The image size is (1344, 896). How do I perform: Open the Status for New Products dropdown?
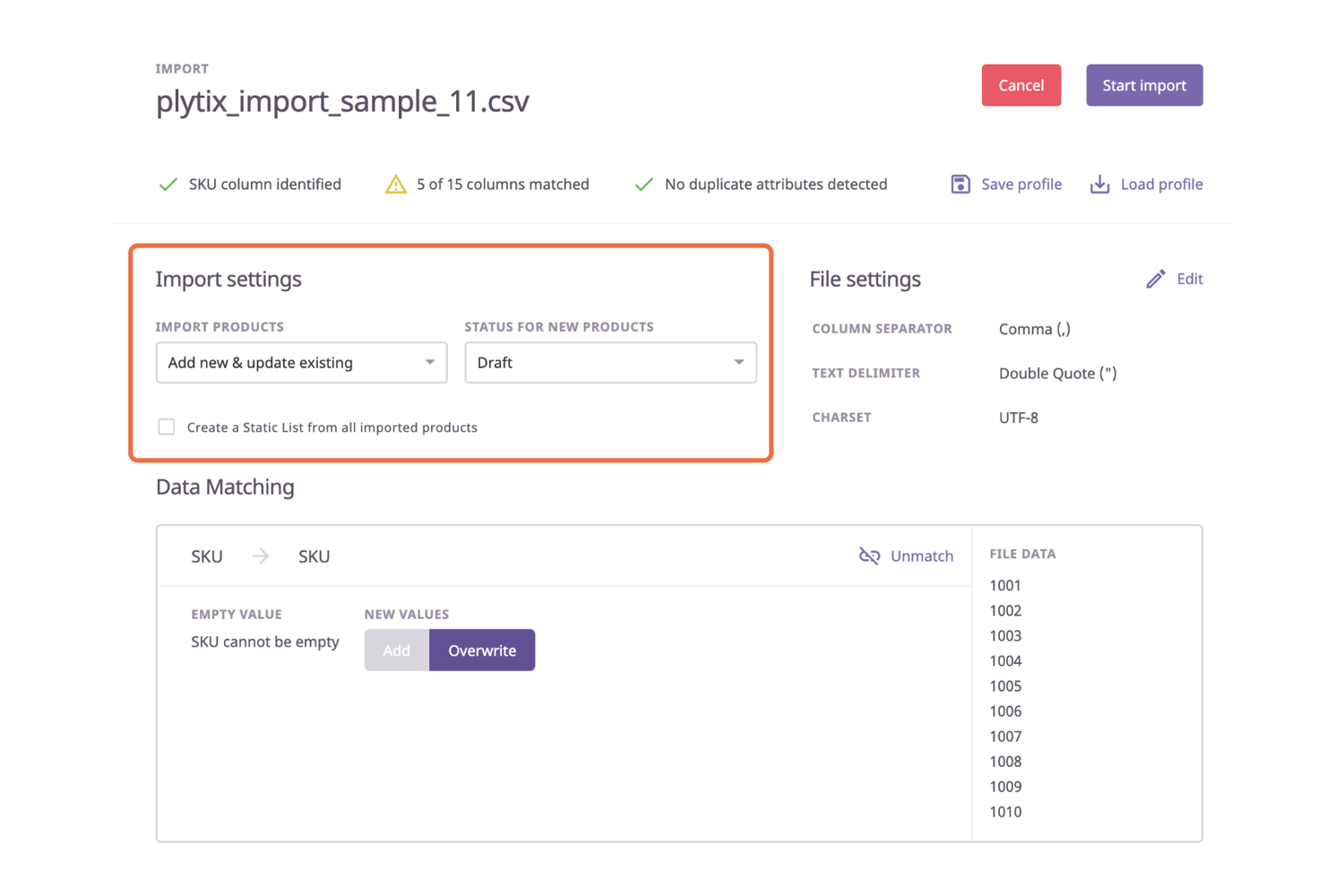point(610,362)
